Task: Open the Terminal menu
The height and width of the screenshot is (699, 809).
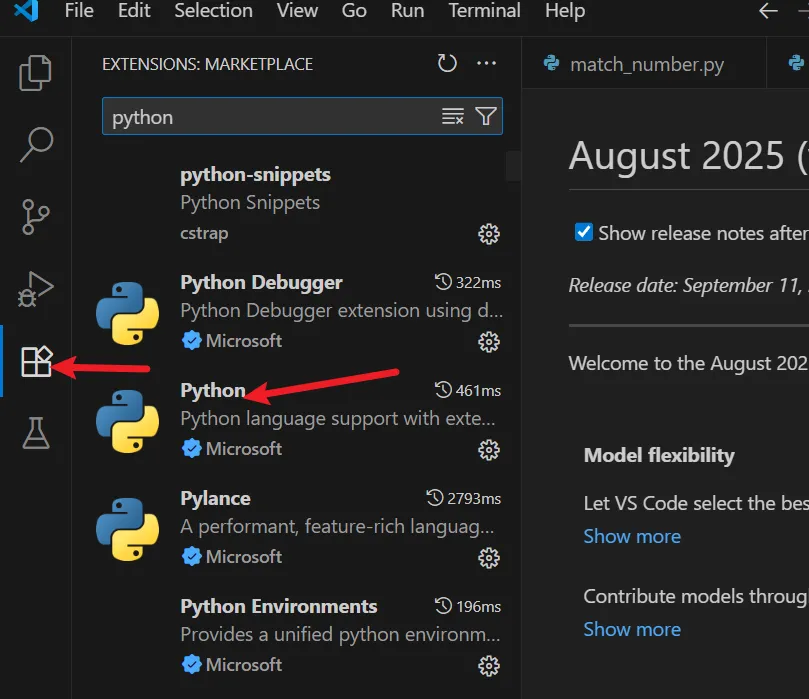Action: point(484,11)
